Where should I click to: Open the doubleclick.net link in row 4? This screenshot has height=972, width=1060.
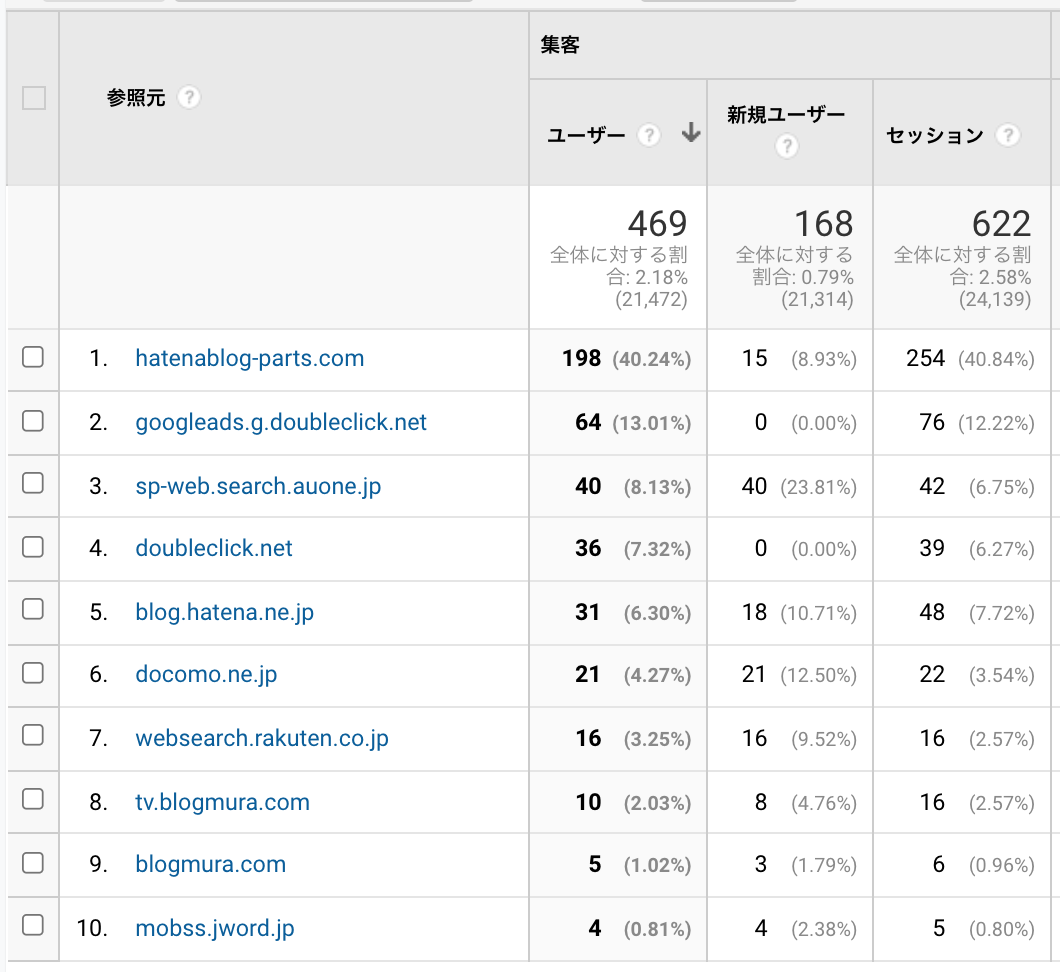click(214, 548)
